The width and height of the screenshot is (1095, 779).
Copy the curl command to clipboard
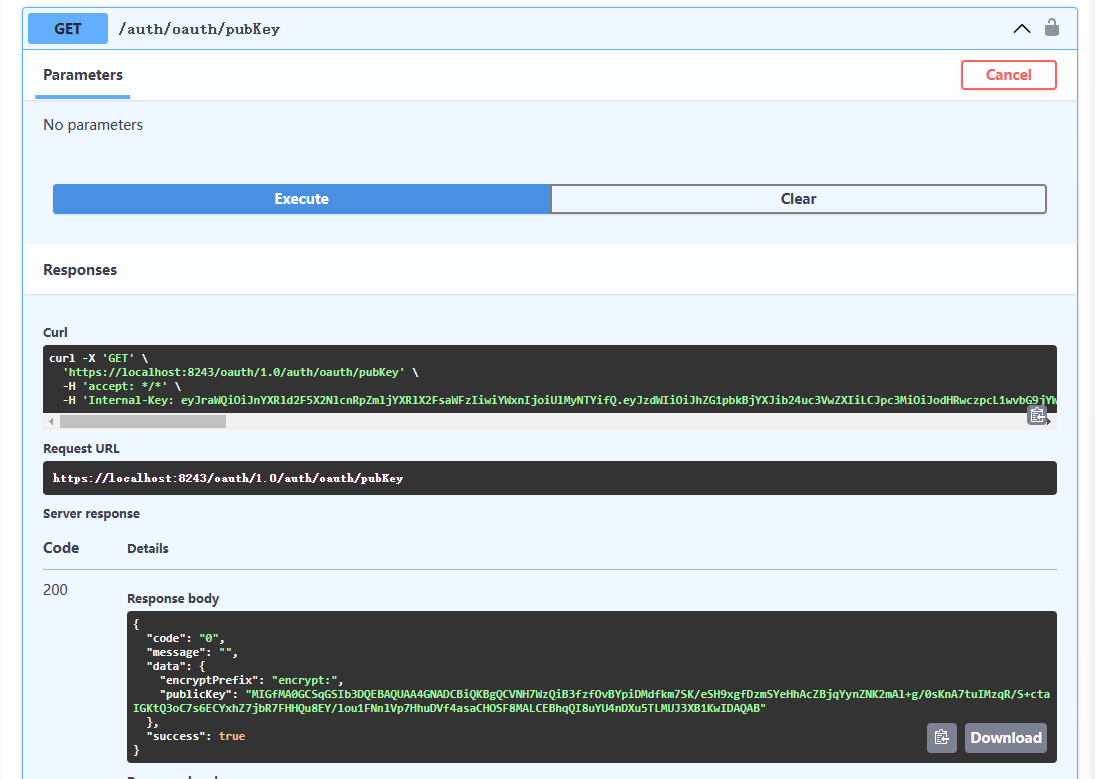pos(1037,415)
